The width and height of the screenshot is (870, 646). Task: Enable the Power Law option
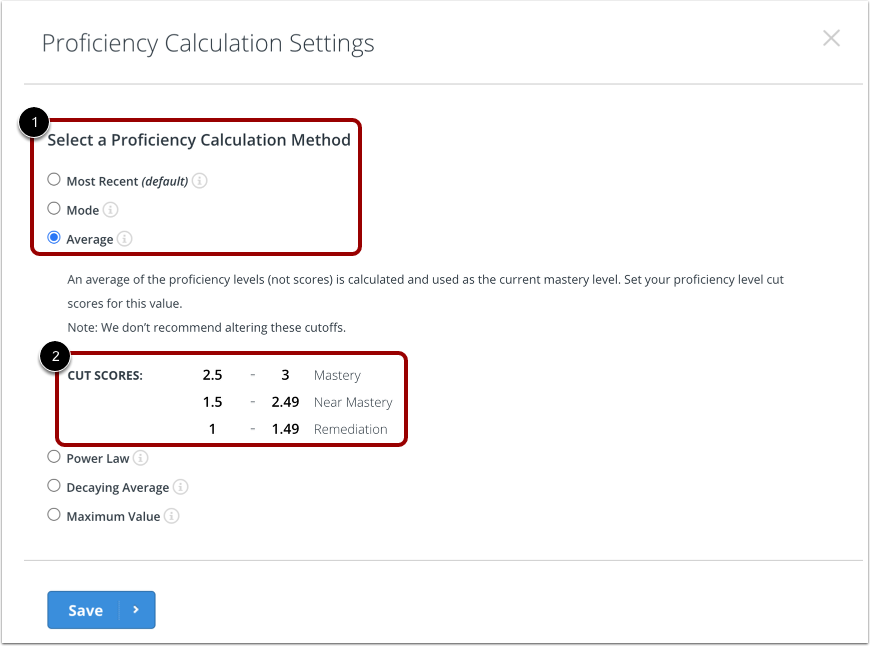[x=54, y=457]
